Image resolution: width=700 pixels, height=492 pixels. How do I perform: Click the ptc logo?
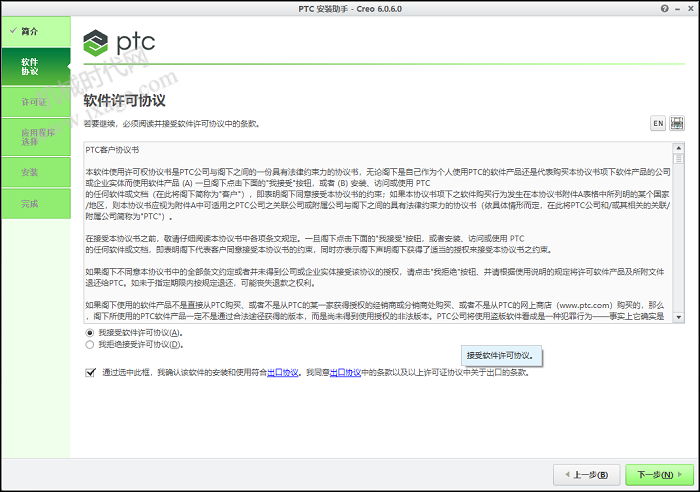[x=119, y=43]
